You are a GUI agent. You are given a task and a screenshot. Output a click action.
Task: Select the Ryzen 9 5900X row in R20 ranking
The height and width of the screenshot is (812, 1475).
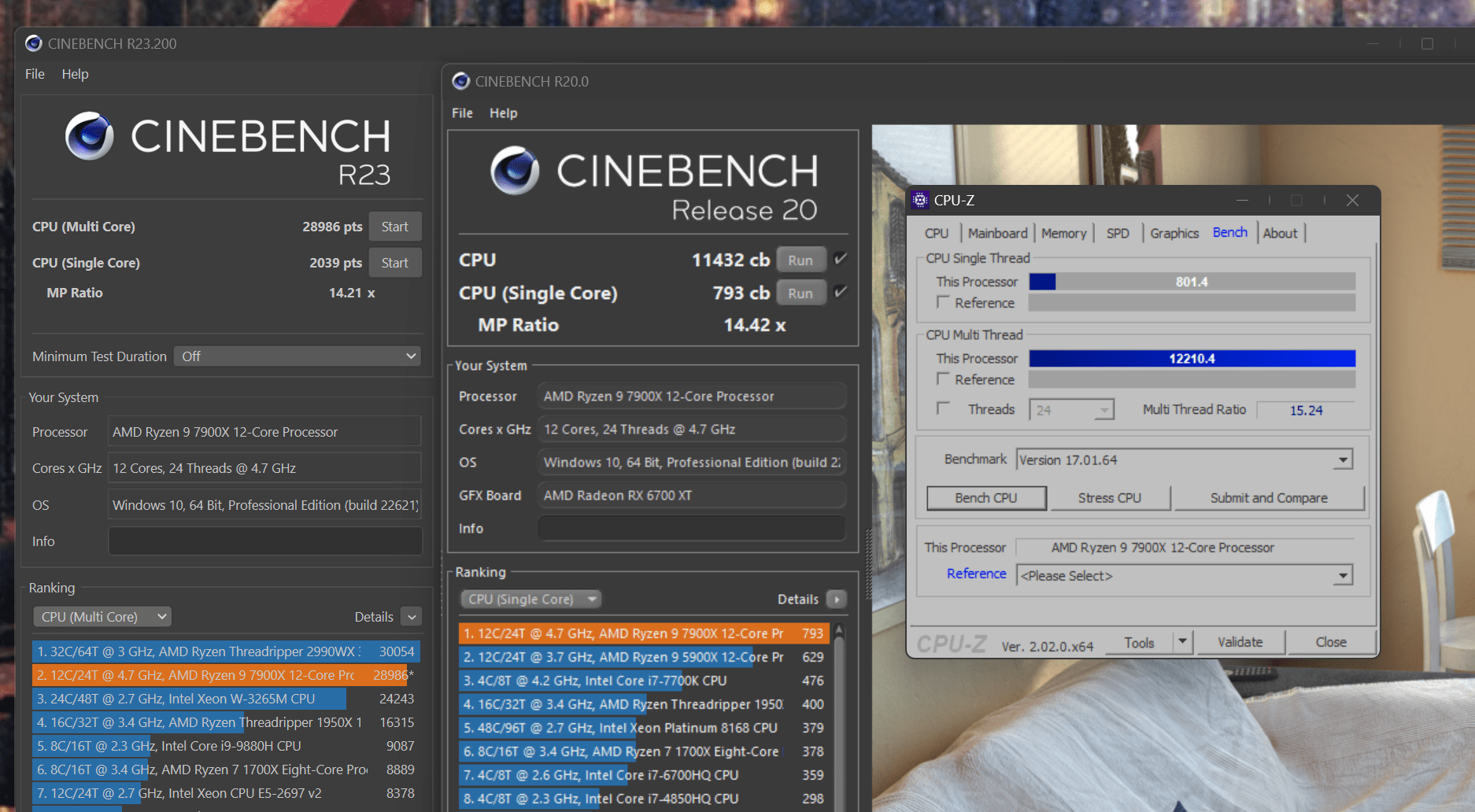644,657
